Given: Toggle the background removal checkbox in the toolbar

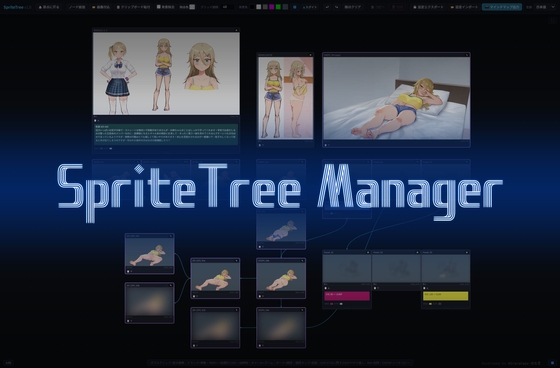Looking at the screenshot, I should pos(159,7).
